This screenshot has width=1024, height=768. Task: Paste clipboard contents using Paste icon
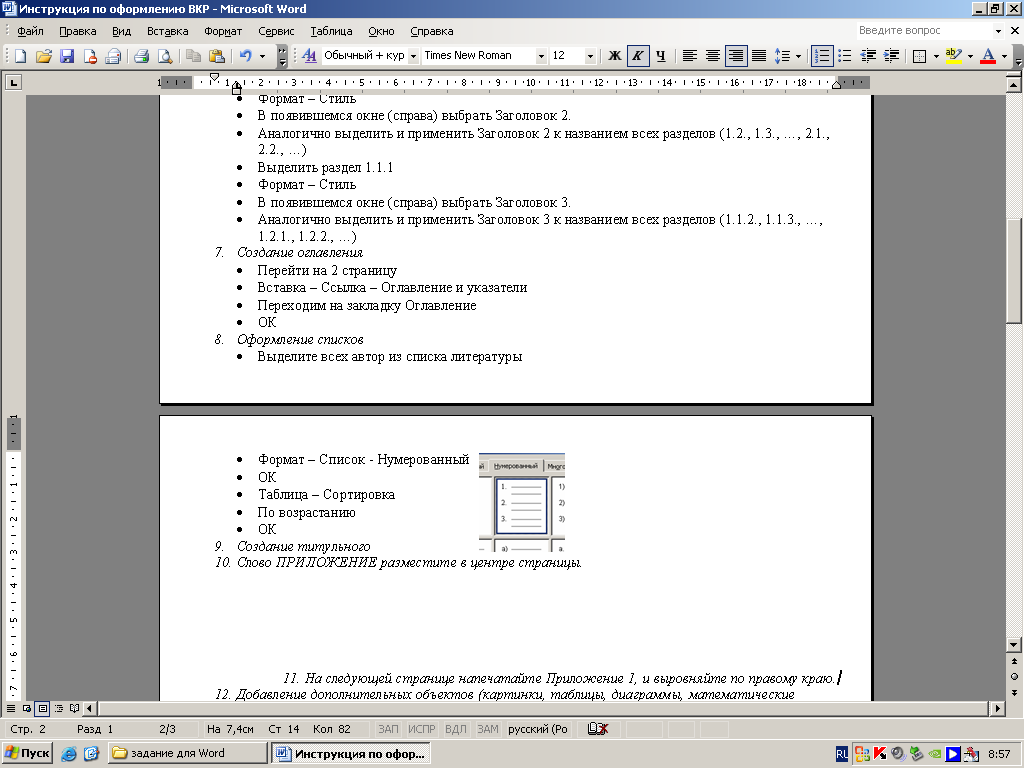216,56
